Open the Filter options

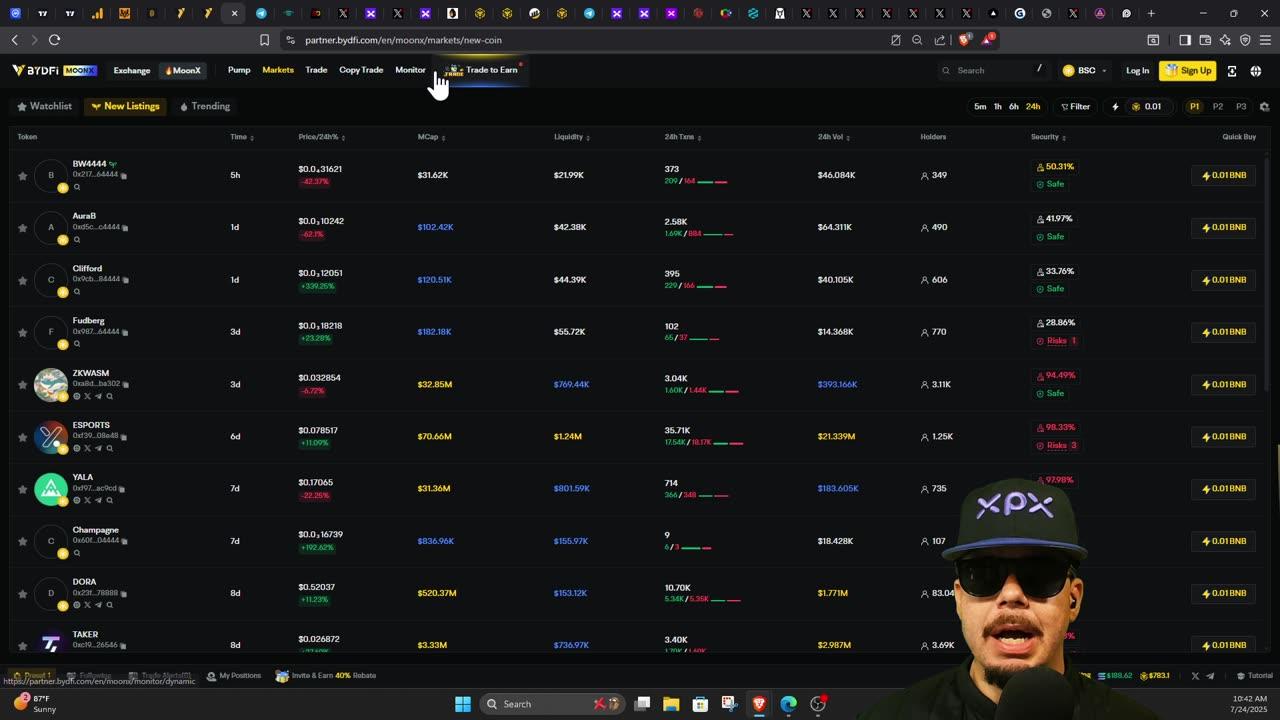[1076, 107]
